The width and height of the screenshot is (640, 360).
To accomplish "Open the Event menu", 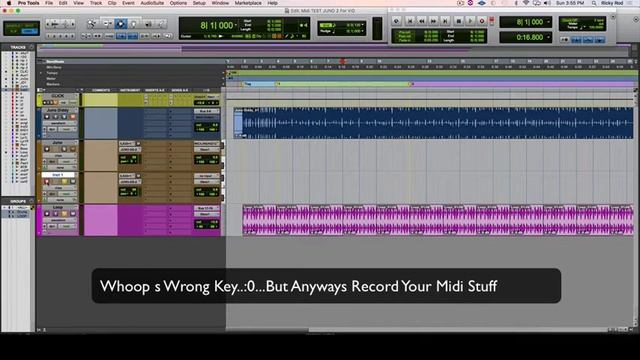I will tap(128, 3).
